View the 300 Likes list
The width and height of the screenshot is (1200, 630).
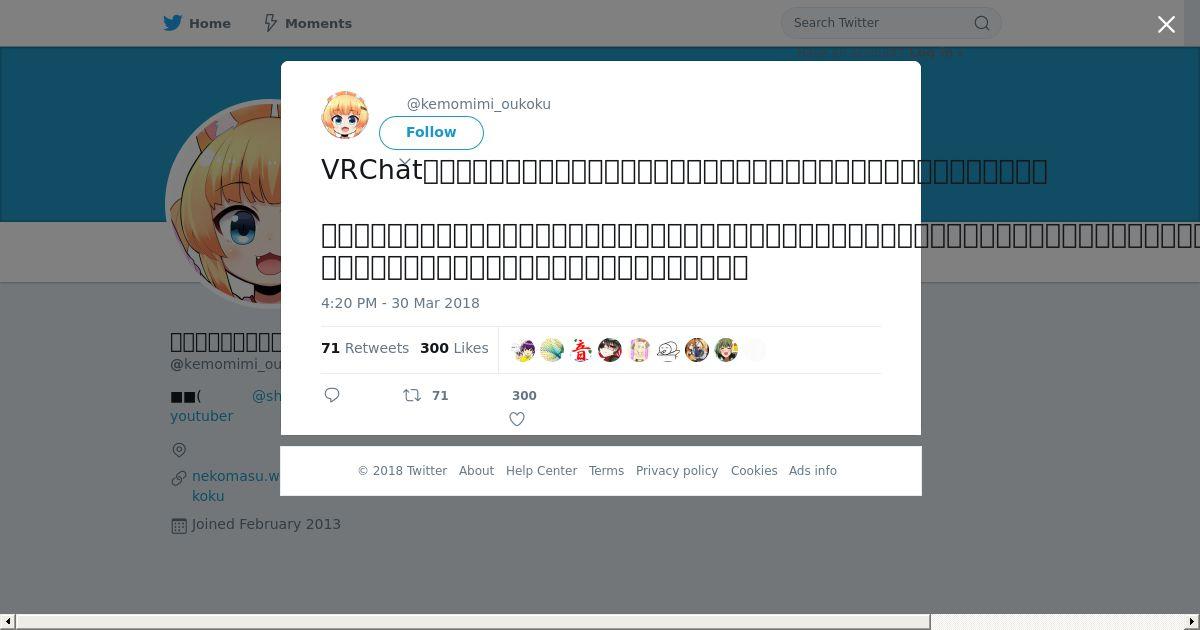(x=454, y=348)
